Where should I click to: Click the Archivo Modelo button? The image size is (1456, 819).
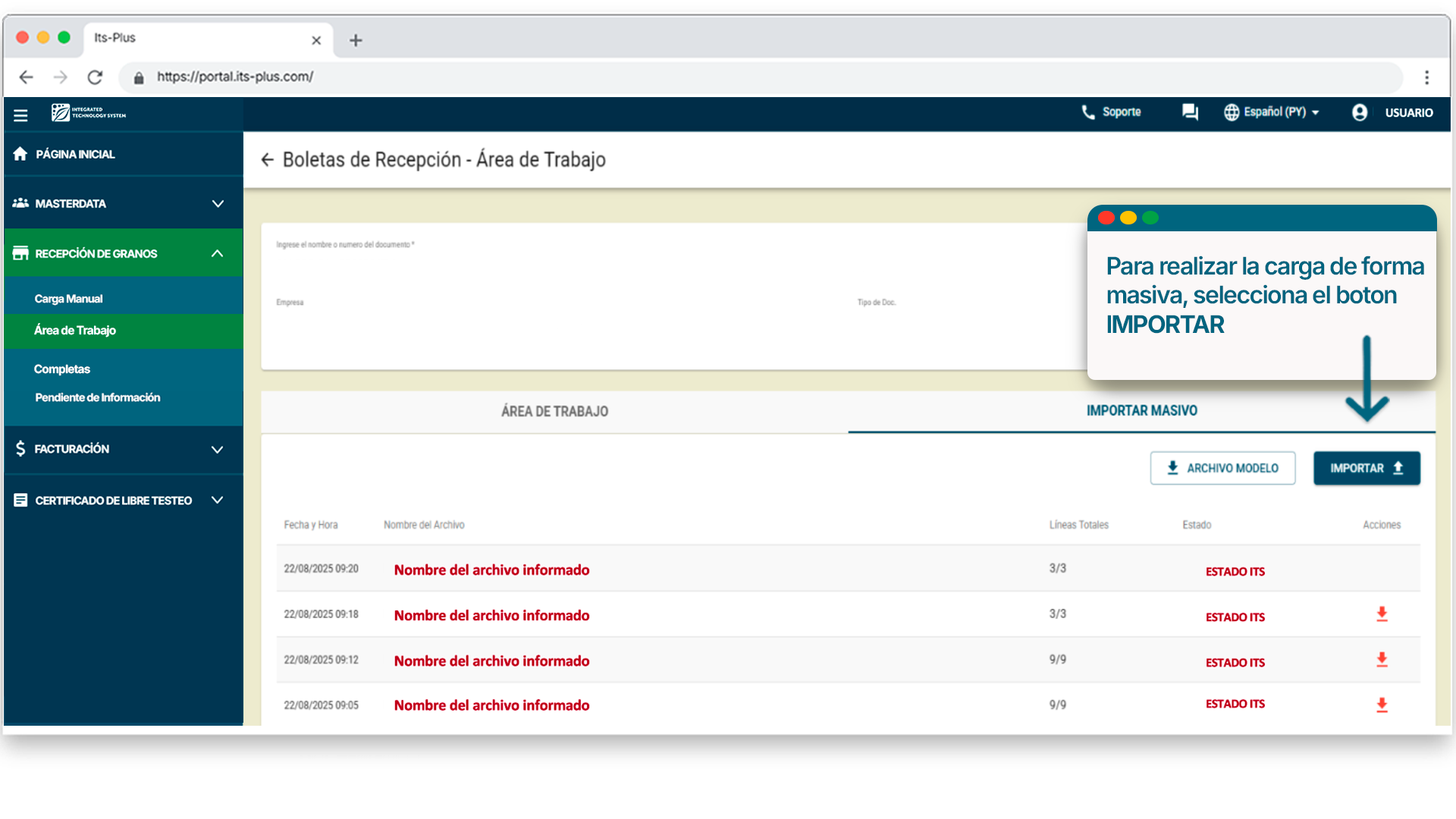tap(1222, 469)
